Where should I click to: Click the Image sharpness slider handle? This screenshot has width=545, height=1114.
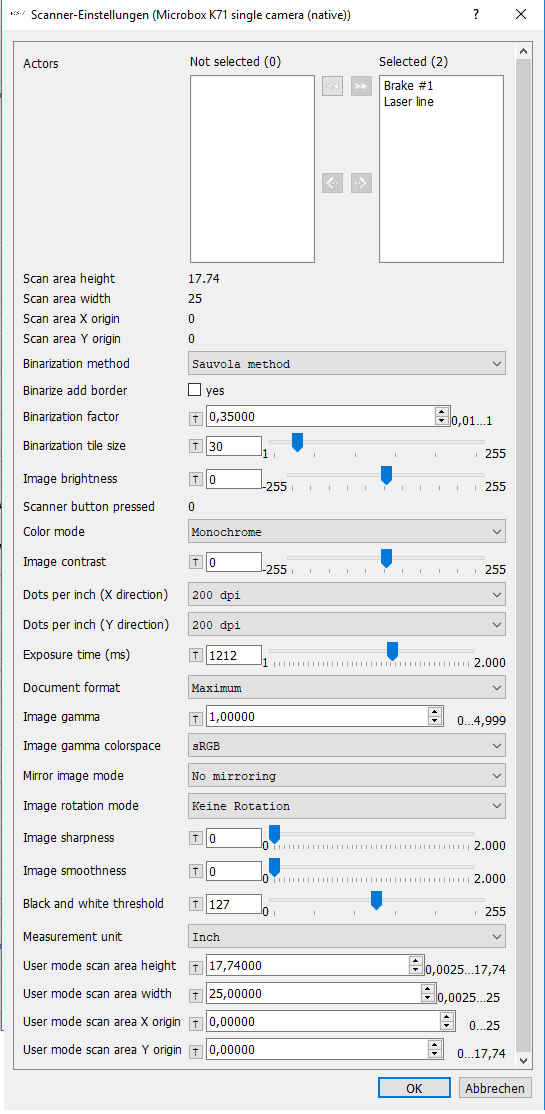click(274, 834)
